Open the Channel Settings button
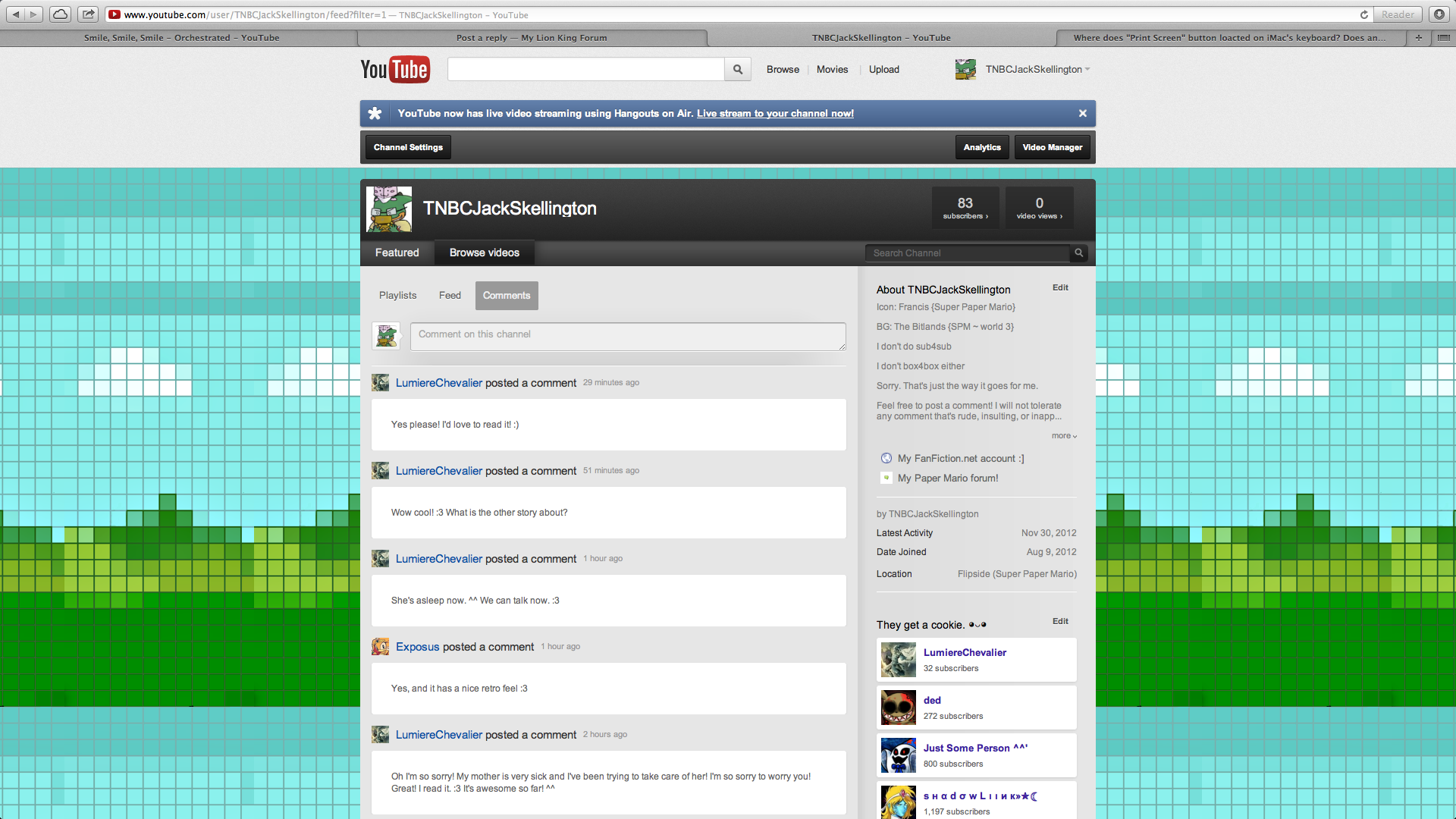 (408, 147)
